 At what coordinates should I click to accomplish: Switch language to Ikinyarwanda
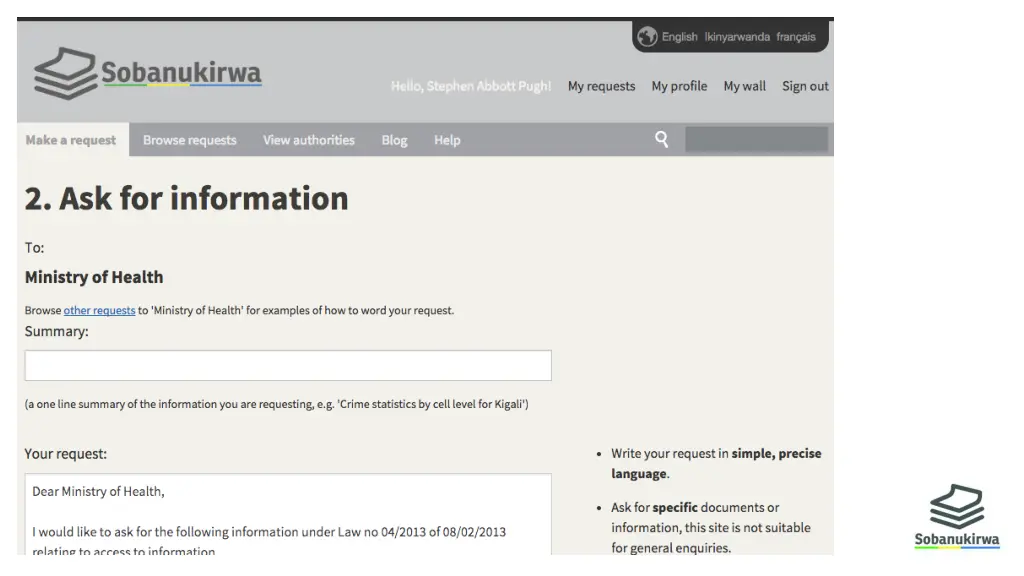737,37
